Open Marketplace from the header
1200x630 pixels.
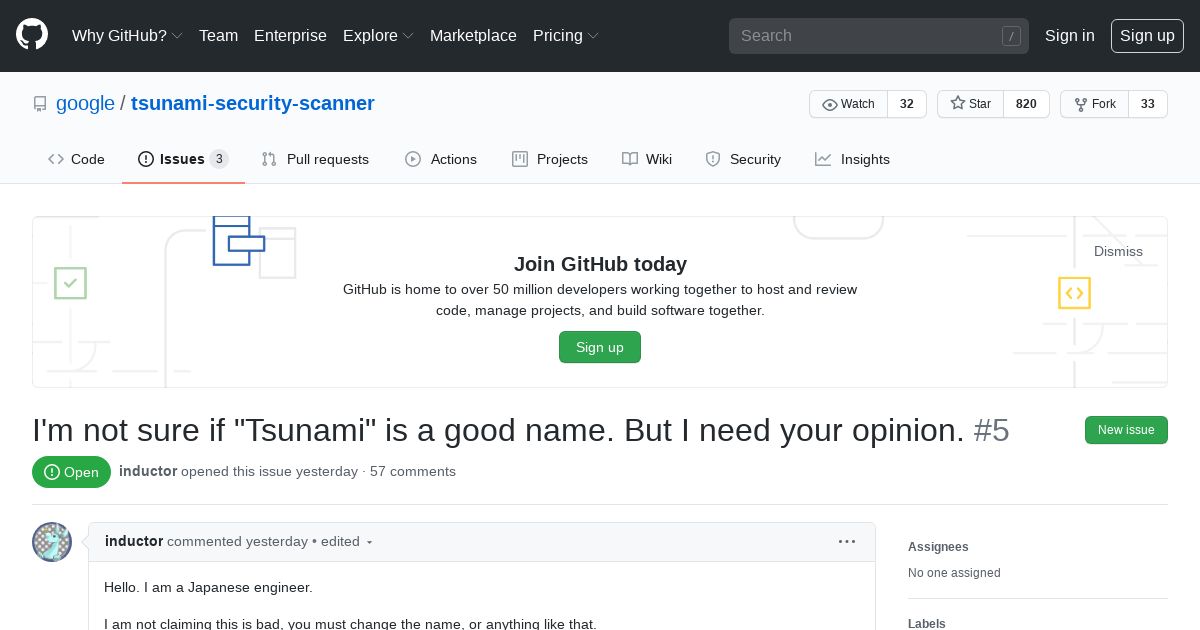[x=473, y=35]
